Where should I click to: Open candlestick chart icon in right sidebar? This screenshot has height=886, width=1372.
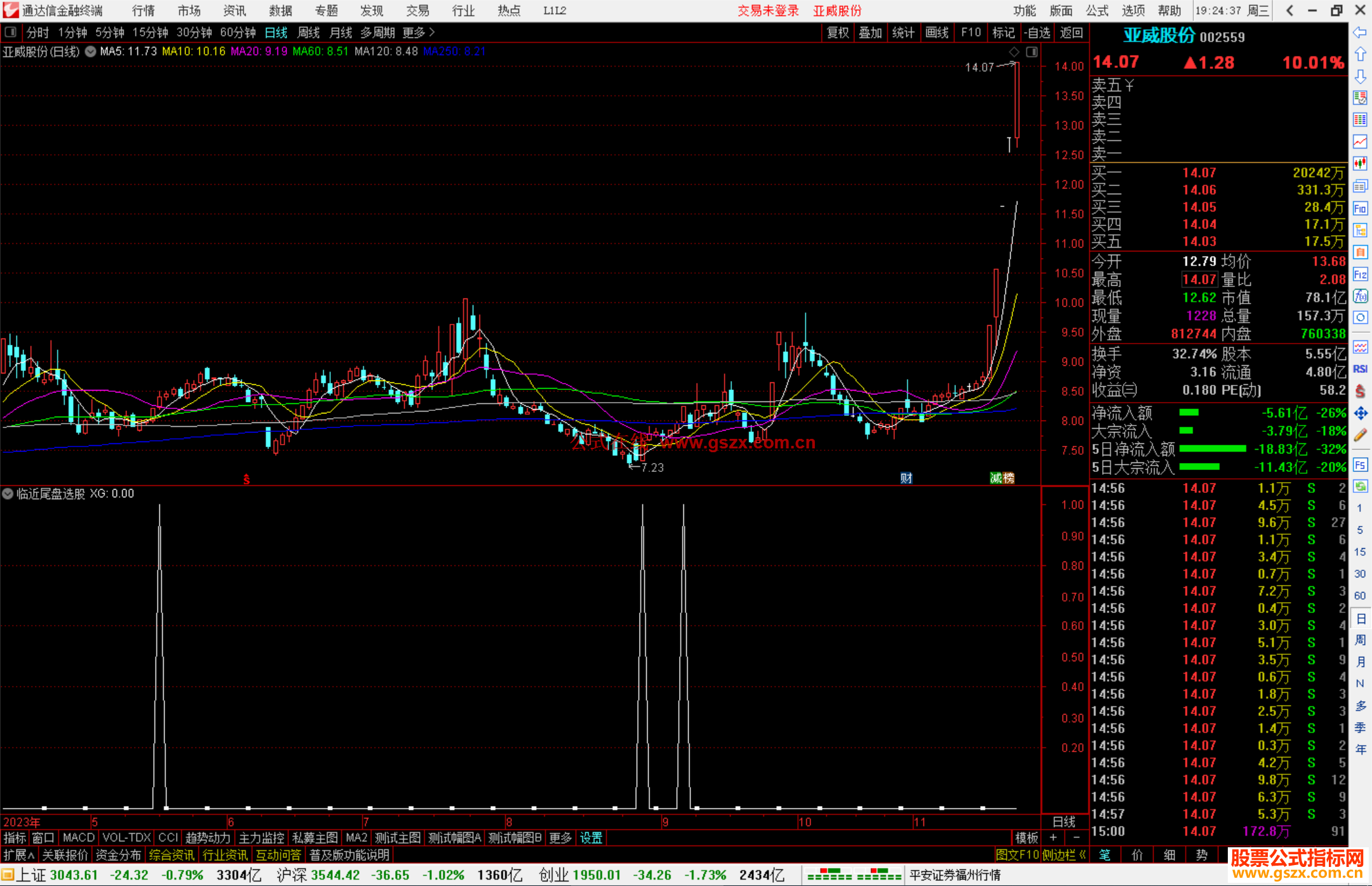pyautogui.click(x=1360, y=164)
